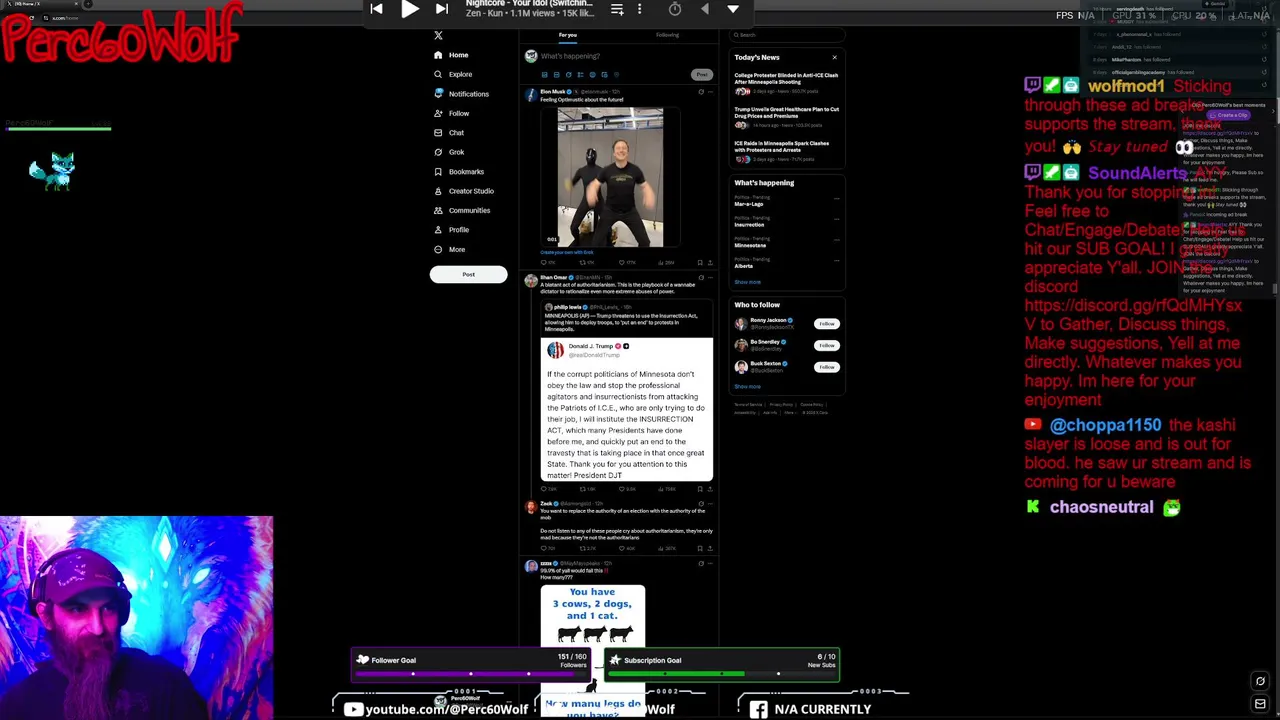Switch to the Following tab
Screen dimensions: 1280x720
click(x=667, y=35)
